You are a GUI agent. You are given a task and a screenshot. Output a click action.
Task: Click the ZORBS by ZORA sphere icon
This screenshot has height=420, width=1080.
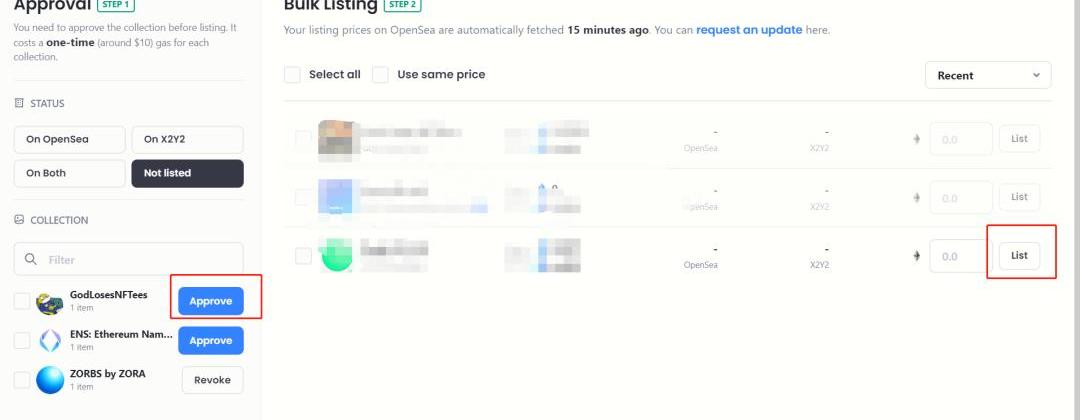coord(50,380)
